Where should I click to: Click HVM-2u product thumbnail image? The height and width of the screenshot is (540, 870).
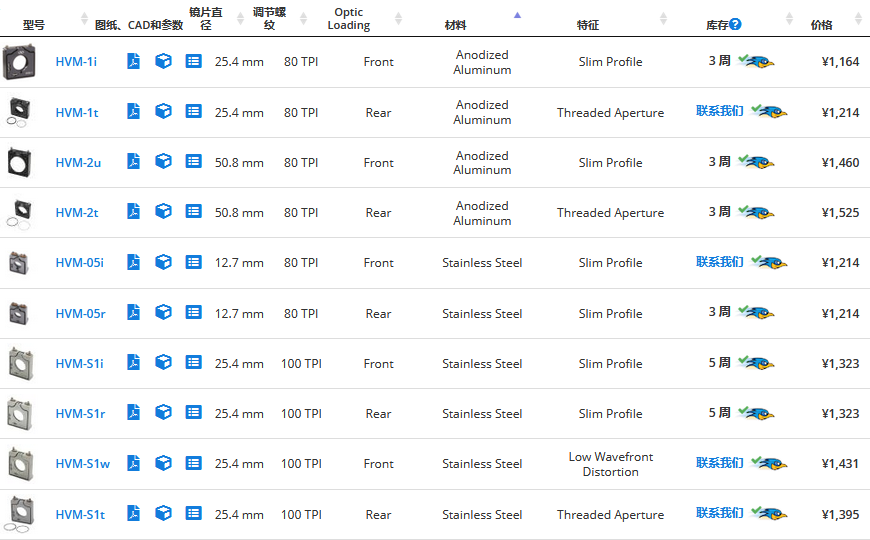point(19,162)
